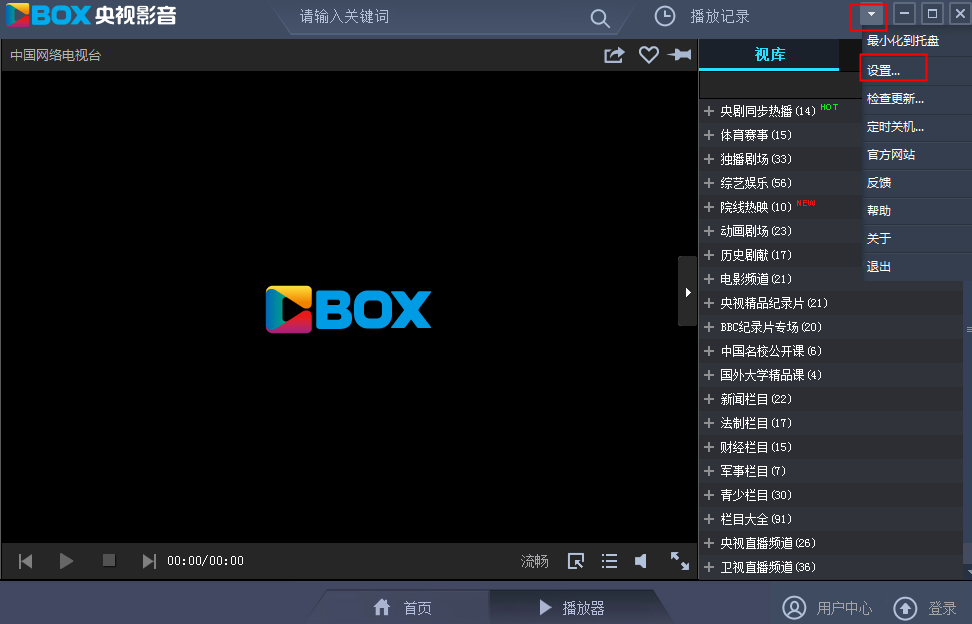This screenshot has height=624, width=972.
Task: Toggle favorite with the heart icon
Action: 648,55
